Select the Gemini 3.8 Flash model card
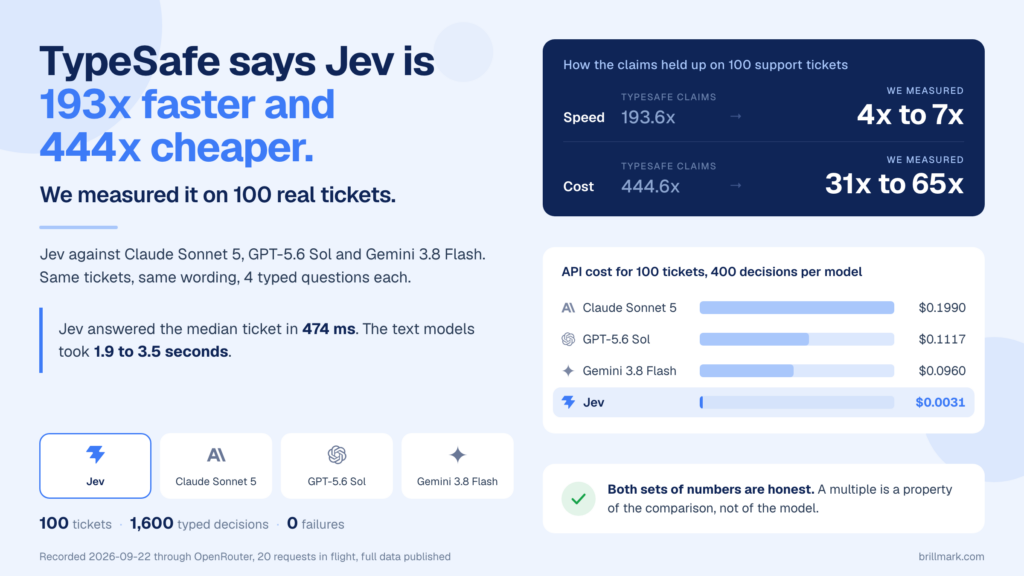Image resolution: width=1024 pixels, height=576 pixels. (x=458, y=466)
